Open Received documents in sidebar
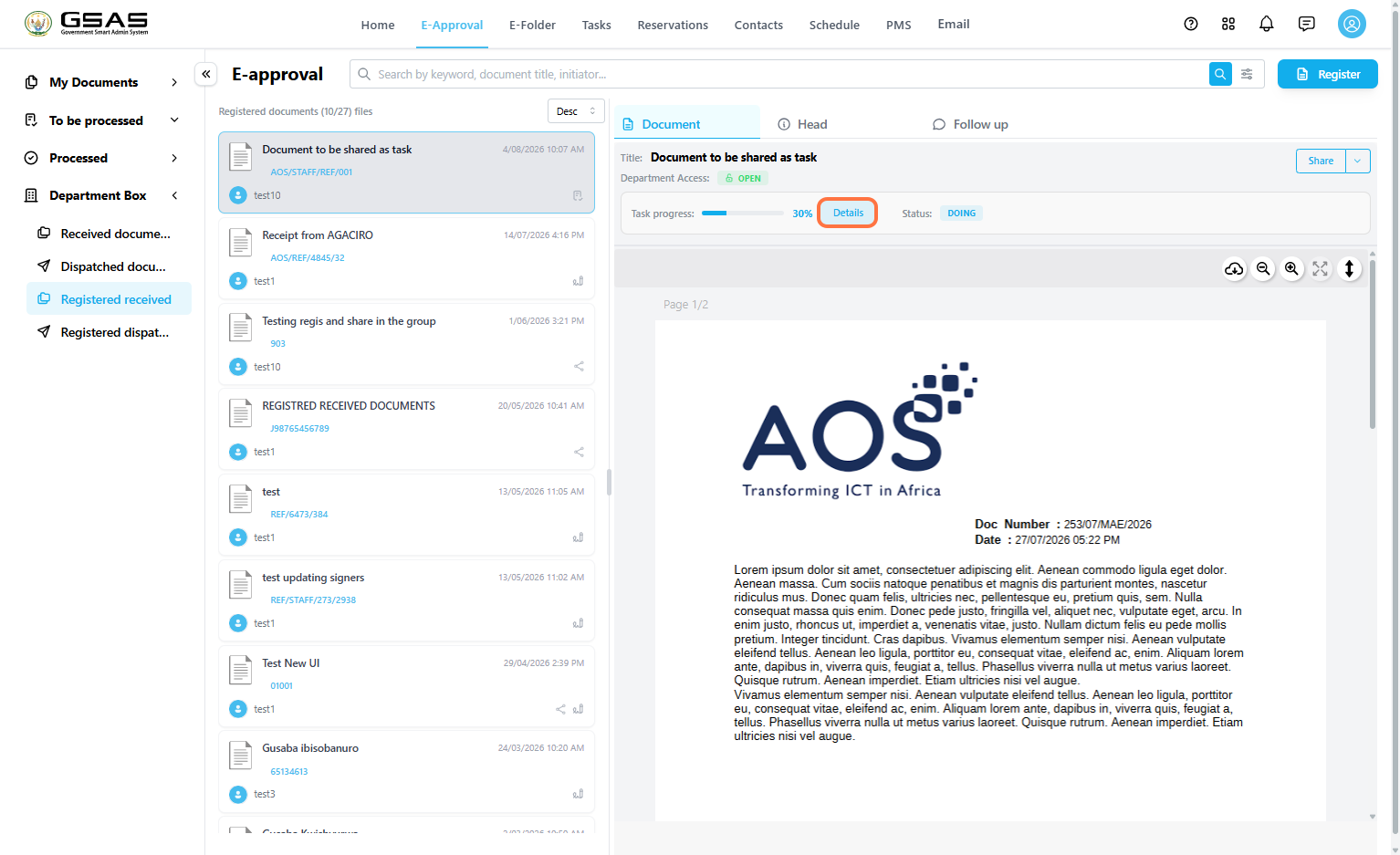The width and height of the screenshot is (1400, 855). pos(109,234)
